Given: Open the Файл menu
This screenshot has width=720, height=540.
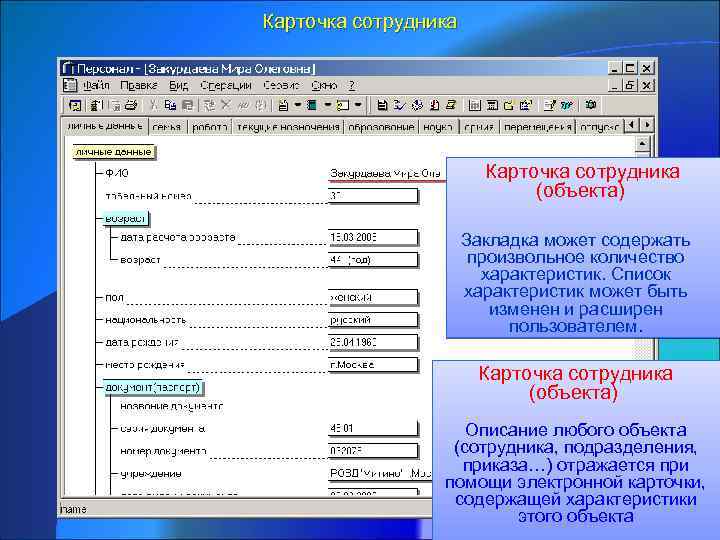Looking at the screenshot, I should pyautogui.click(x=96, y=85).
